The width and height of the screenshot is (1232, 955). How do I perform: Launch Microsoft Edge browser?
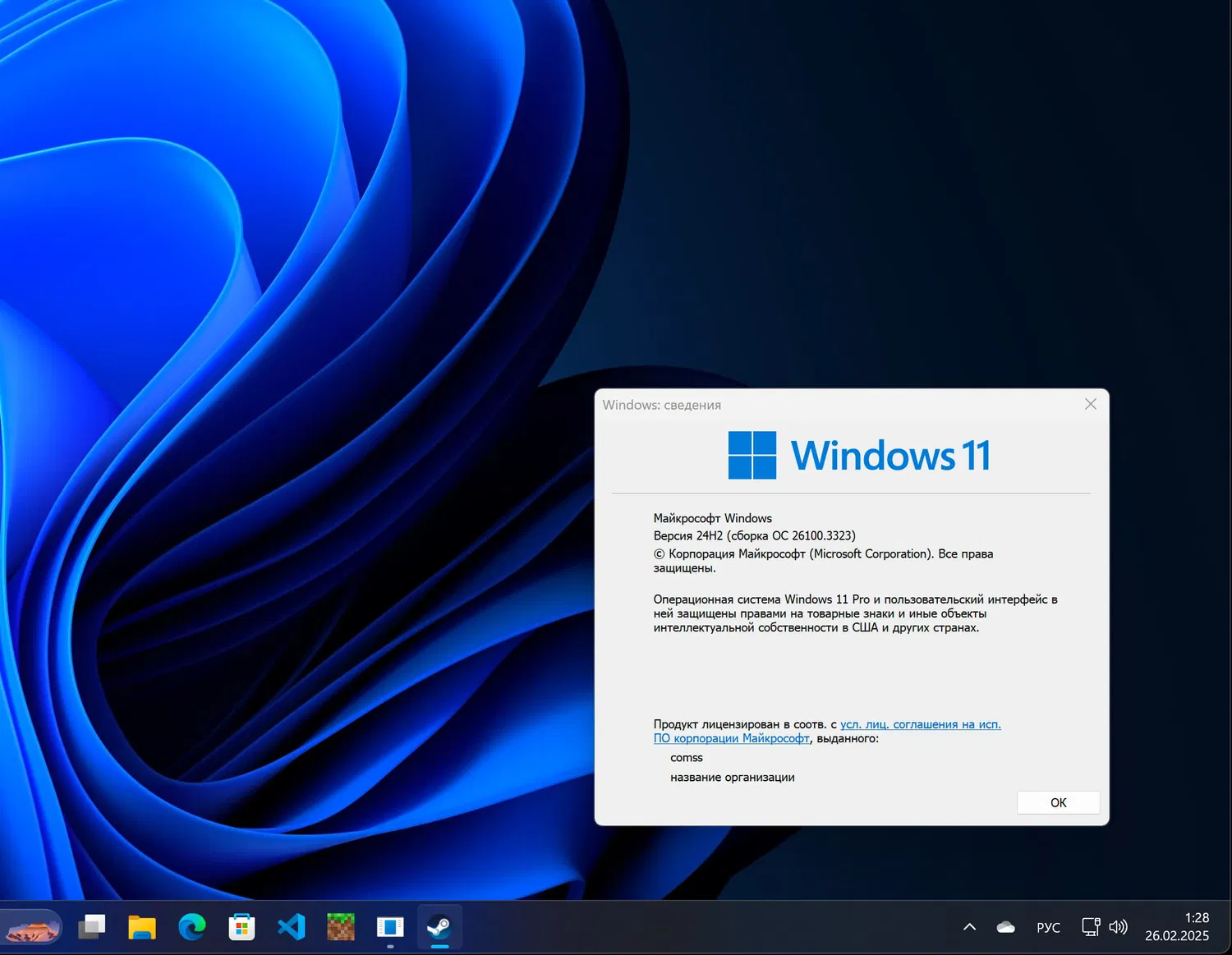click(x=192, y=927)
